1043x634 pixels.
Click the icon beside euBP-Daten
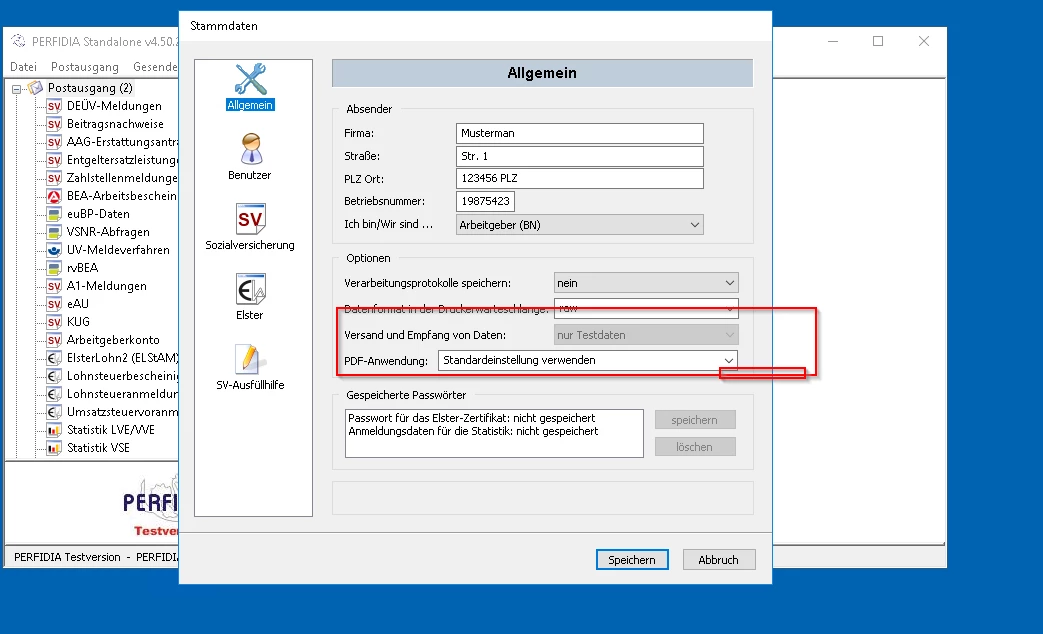(55, 214)
